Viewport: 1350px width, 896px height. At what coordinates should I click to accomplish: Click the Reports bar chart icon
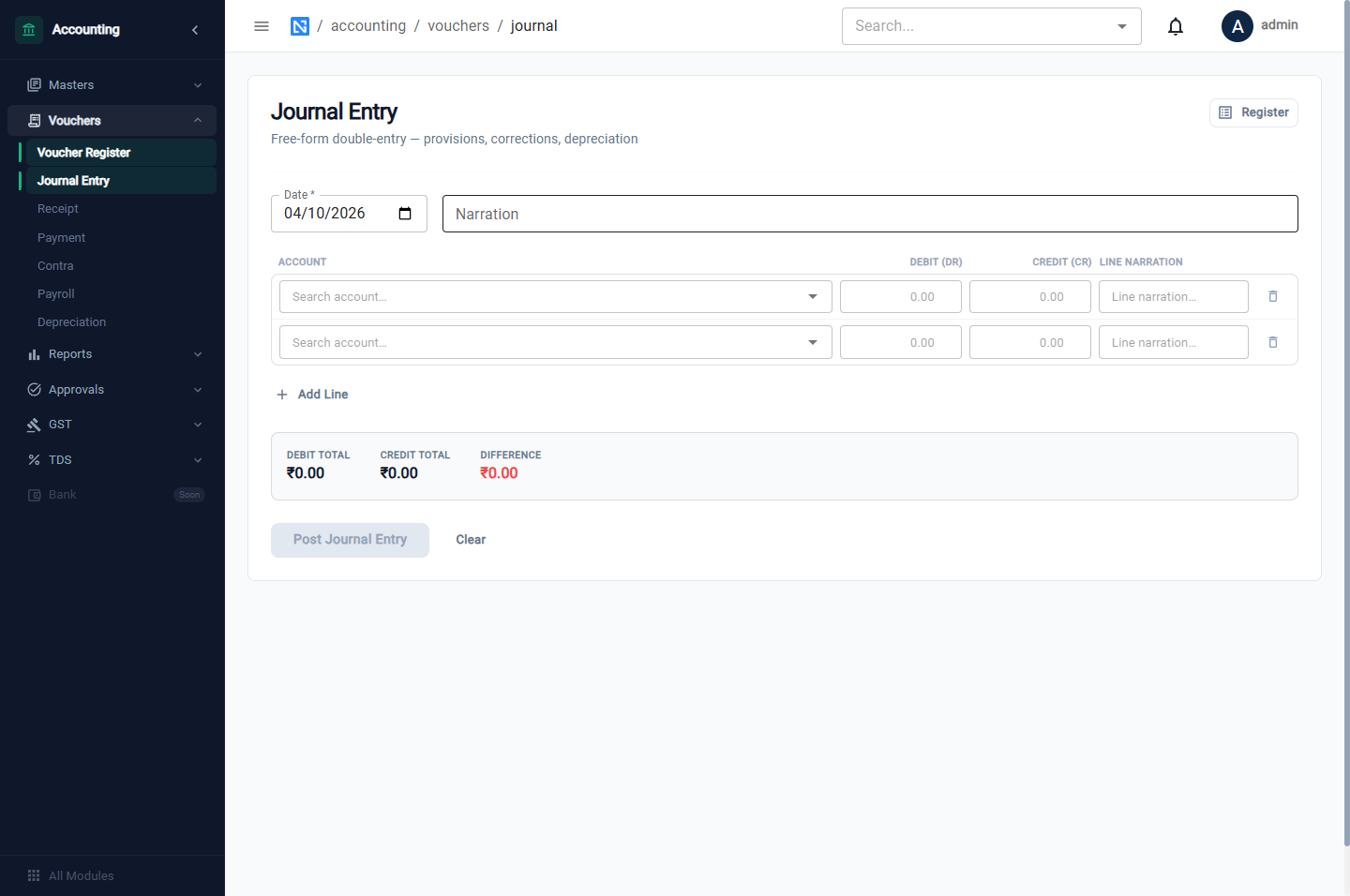[x=35, y=354]
